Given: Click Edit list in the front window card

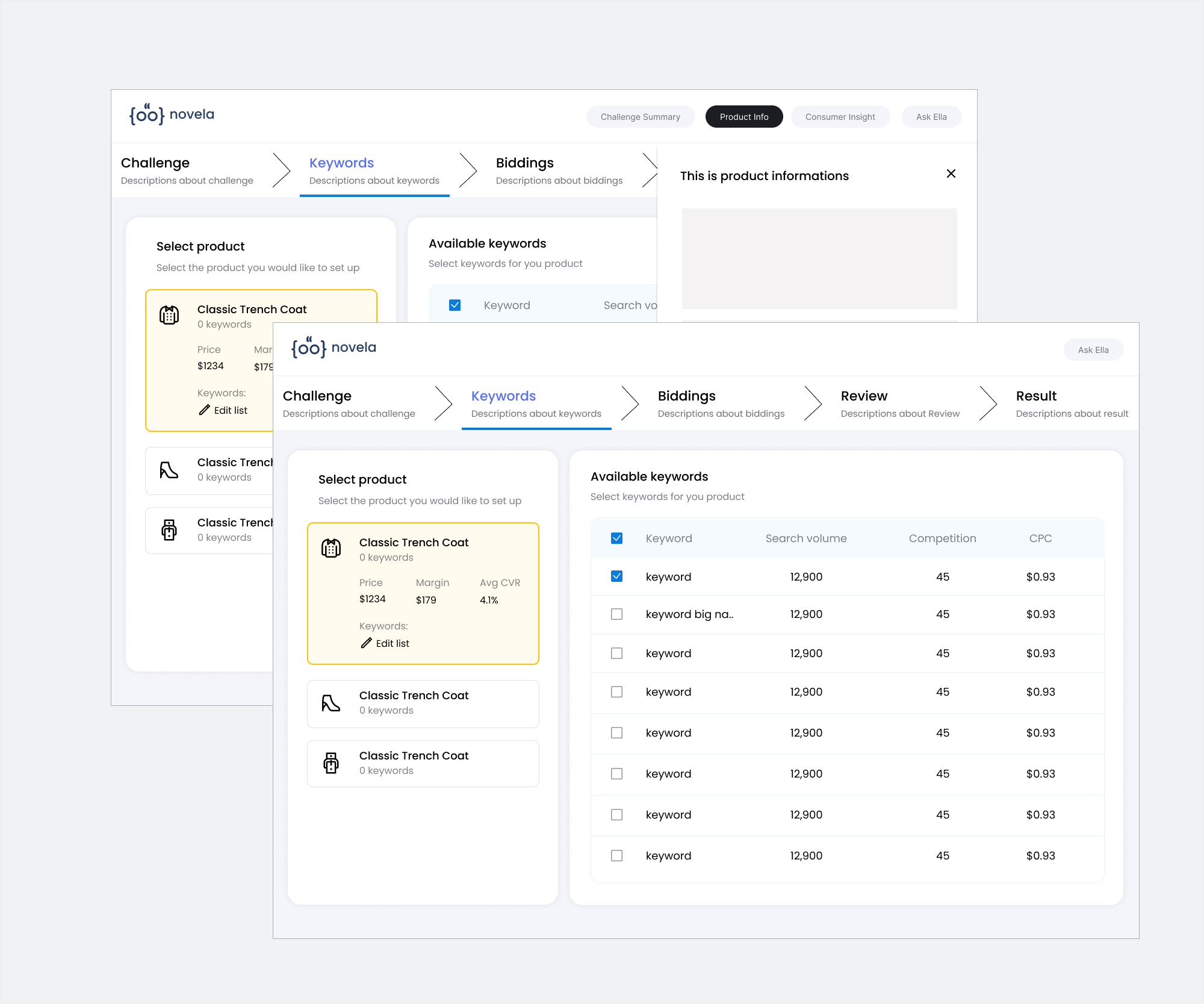Looking at the screenshot, I should tap(385, 643).
